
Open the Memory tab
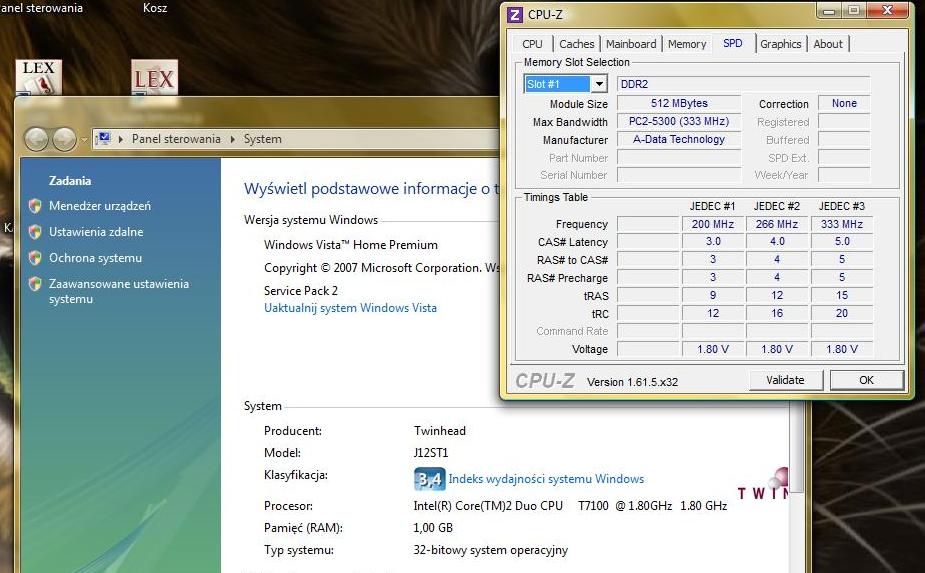(687, 44)
